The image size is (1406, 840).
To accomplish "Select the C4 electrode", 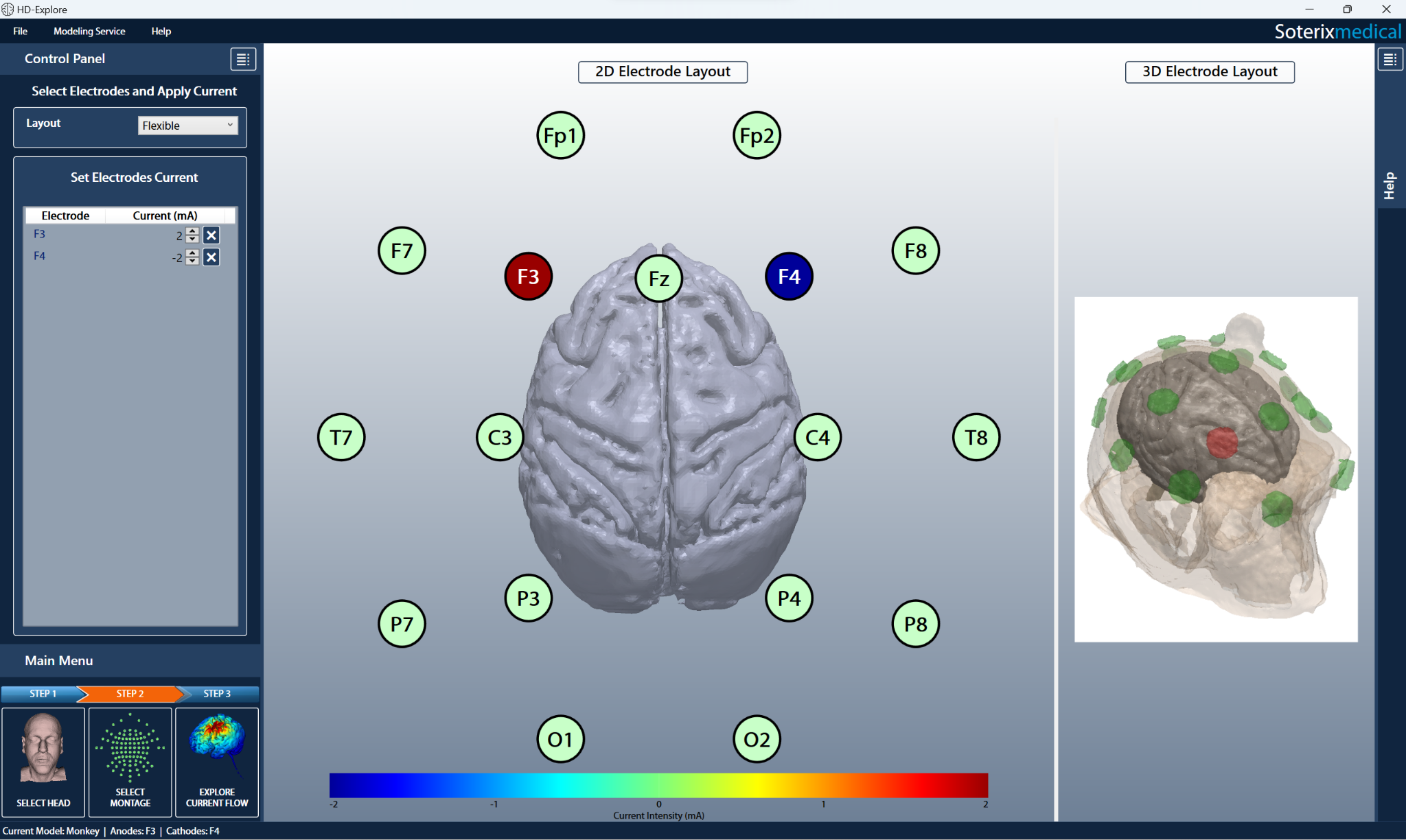I will coord(818,437).
